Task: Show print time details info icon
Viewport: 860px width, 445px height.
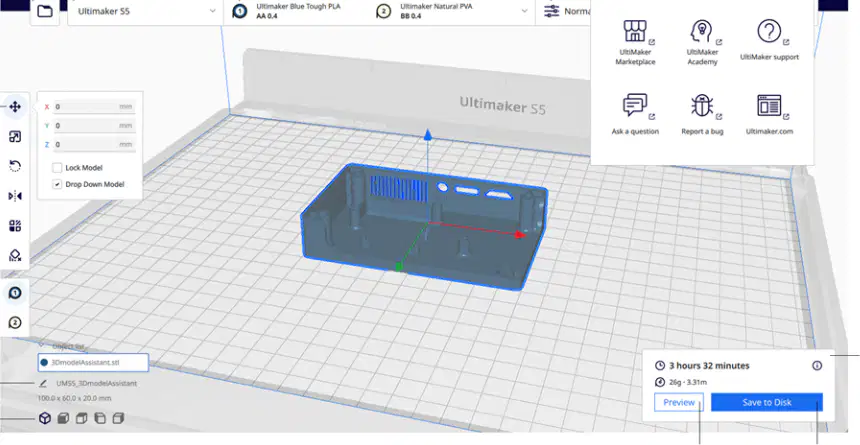Action: coord(817,365)
